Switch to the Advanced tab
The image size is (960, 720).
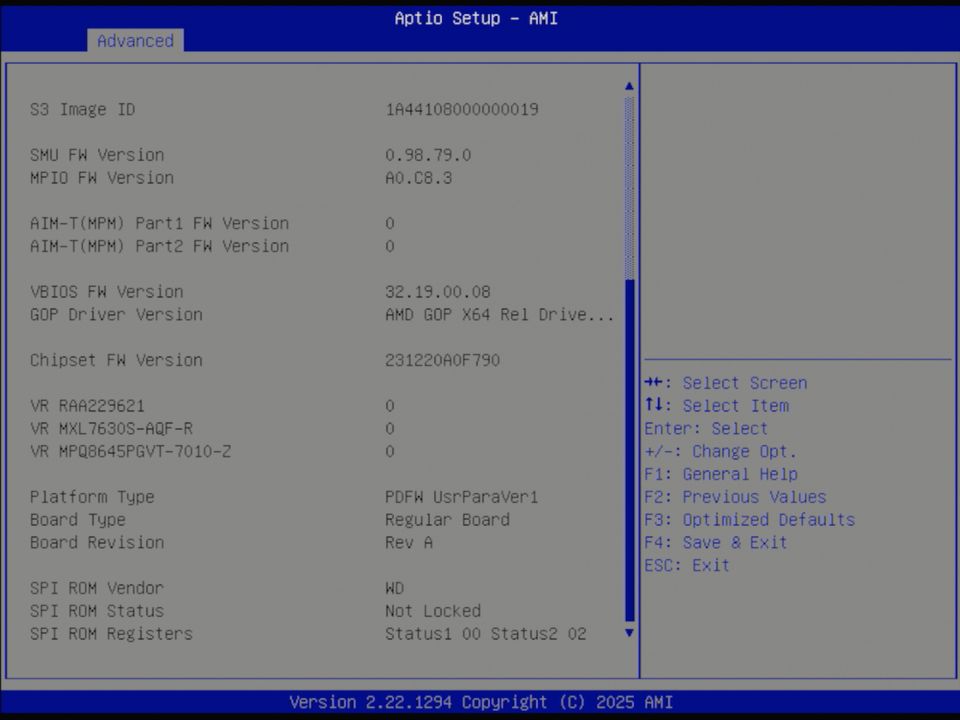click(x=135, y=41)
